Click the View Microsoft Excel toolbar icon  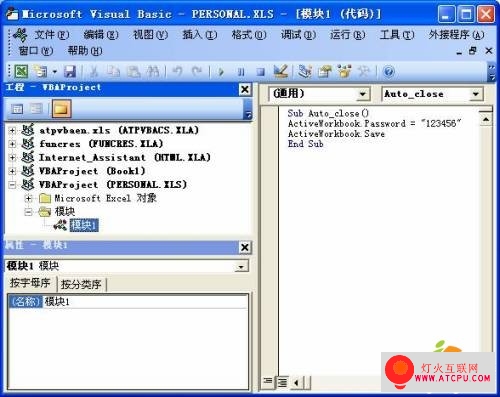pyautogui.click(x=22, y=71)
